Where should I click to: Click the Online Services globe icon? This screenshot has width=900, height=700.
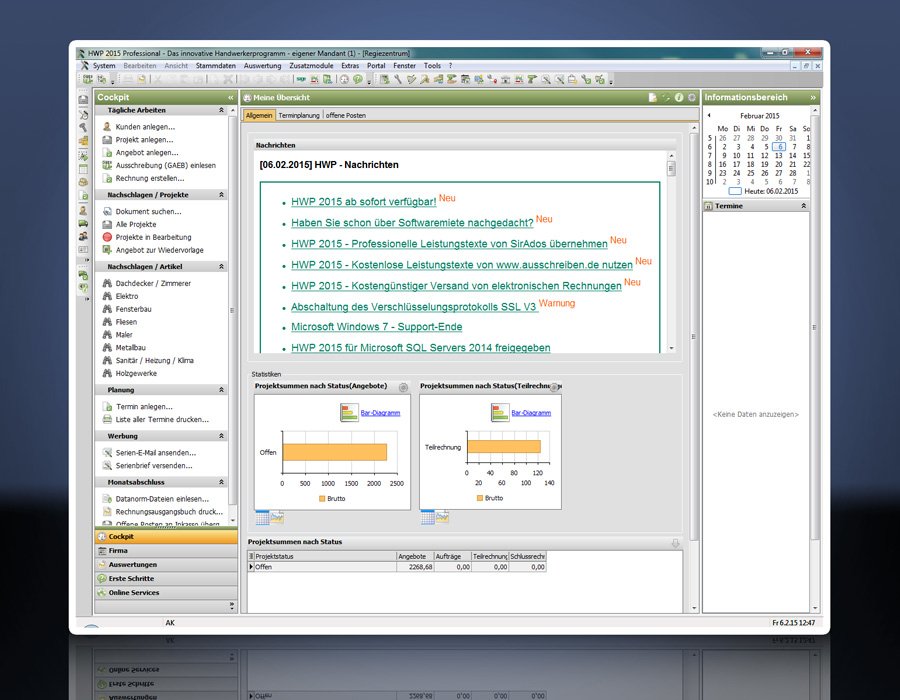click(101, 592)
